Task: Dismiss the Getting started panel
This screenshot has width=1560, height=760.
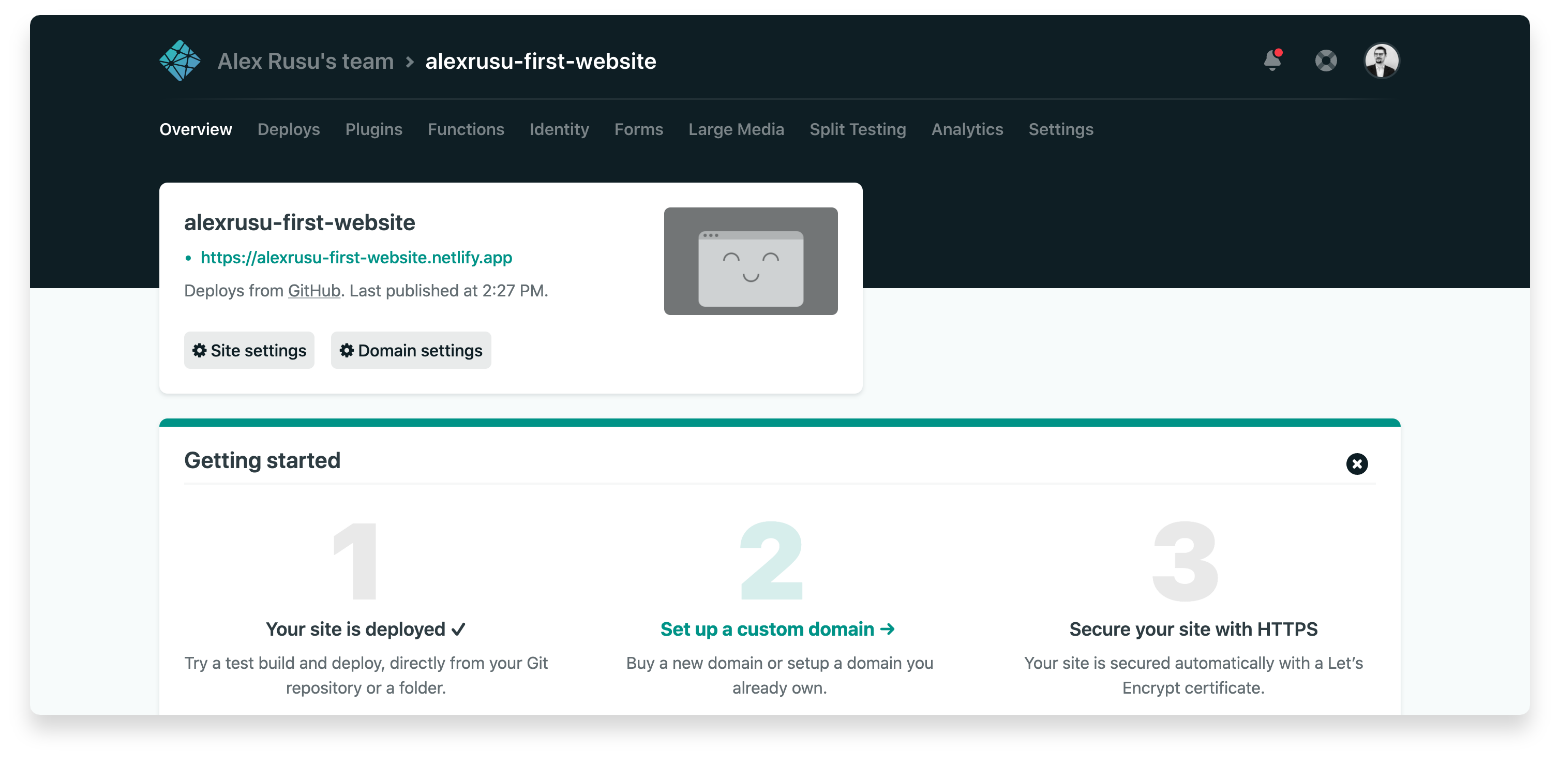Action: (1357, 464)
